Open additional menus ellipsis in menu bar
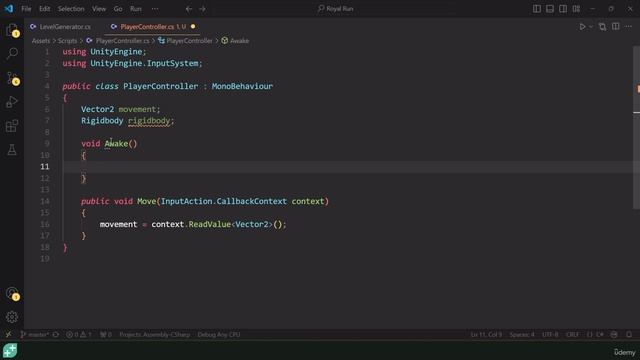This screenshot has height=360, width=640. pos(155,9)
